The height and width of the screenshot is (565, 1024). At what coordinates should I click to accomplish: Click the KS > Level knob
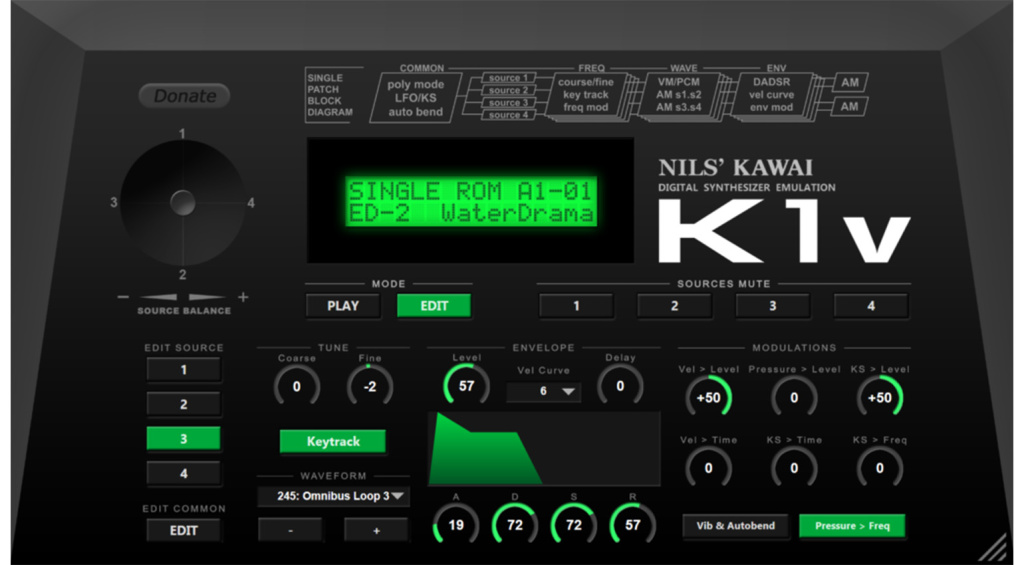[880, 398]
